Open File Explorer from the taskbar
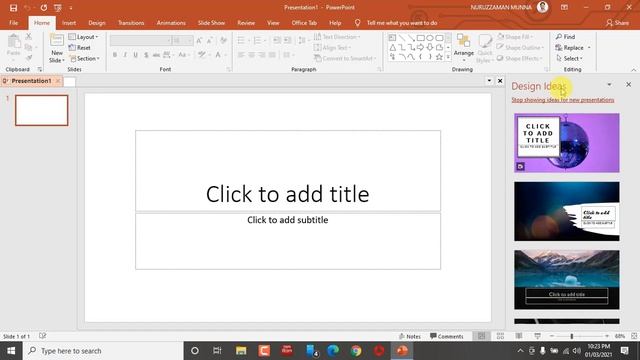The height and width of the screenshot is (360, 640). [241, 351]
